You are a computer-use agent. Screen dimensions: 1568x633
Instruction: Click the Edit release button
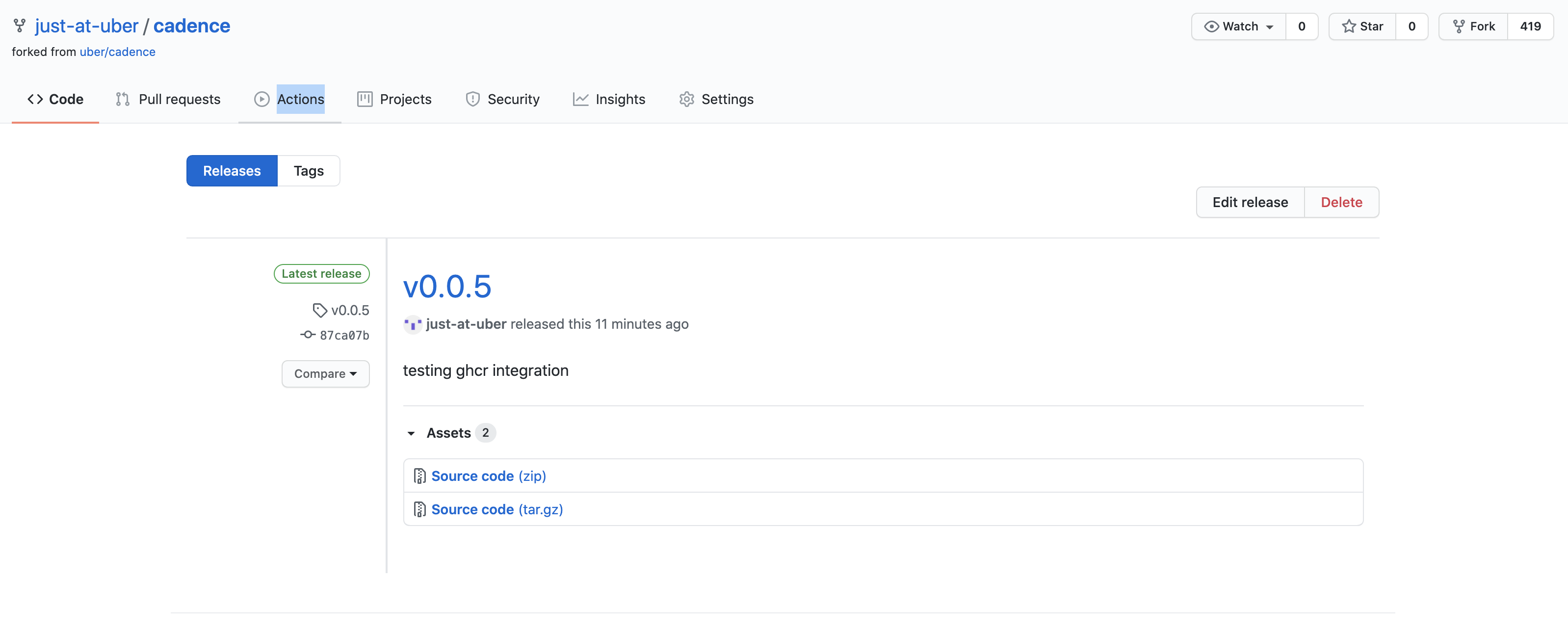pos(1250,202)
